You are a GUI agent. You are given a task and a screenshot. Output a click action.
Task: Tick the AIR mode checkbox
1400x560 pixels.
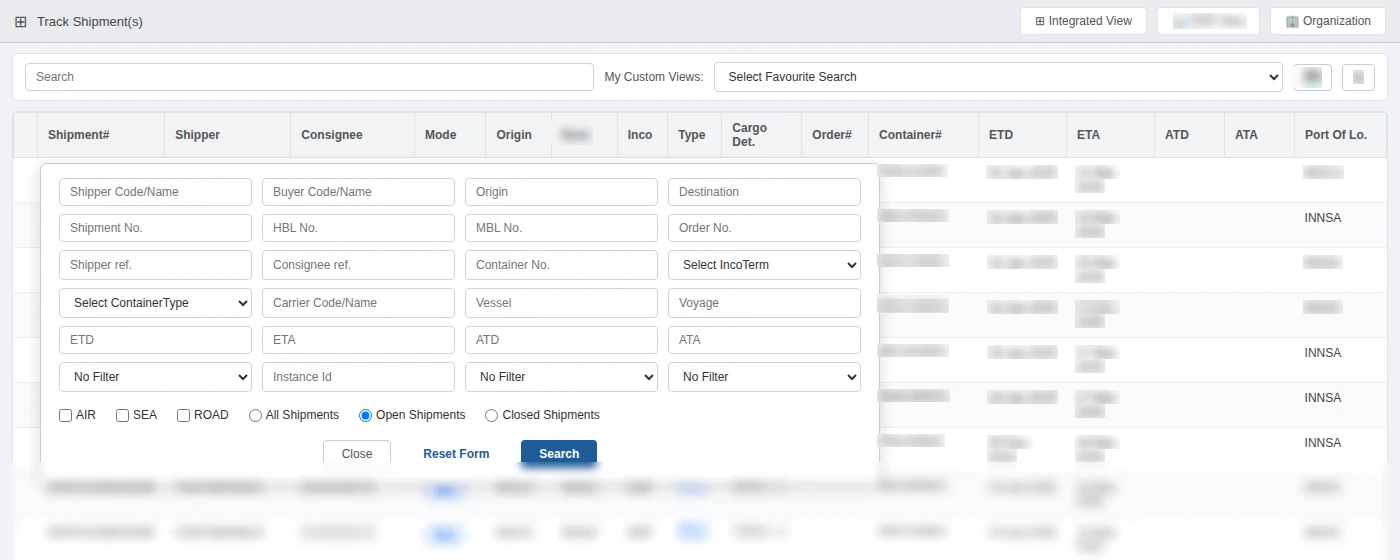click(66, 415)
